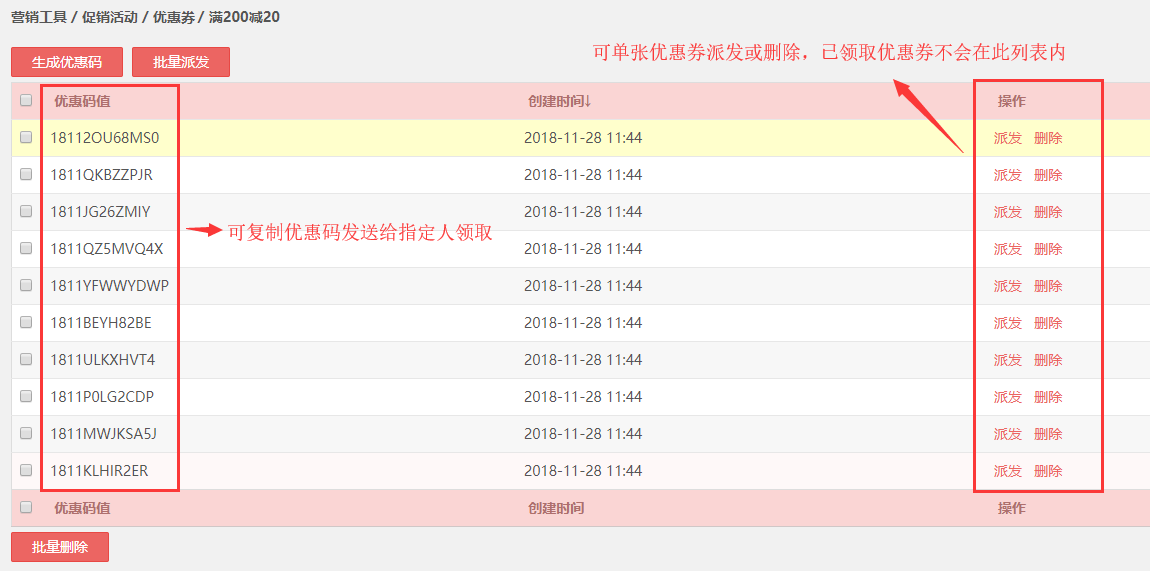The image size is (1150, 571).
Task: Sort by 创建时间 in the top header
Action: tap(559, 101)
